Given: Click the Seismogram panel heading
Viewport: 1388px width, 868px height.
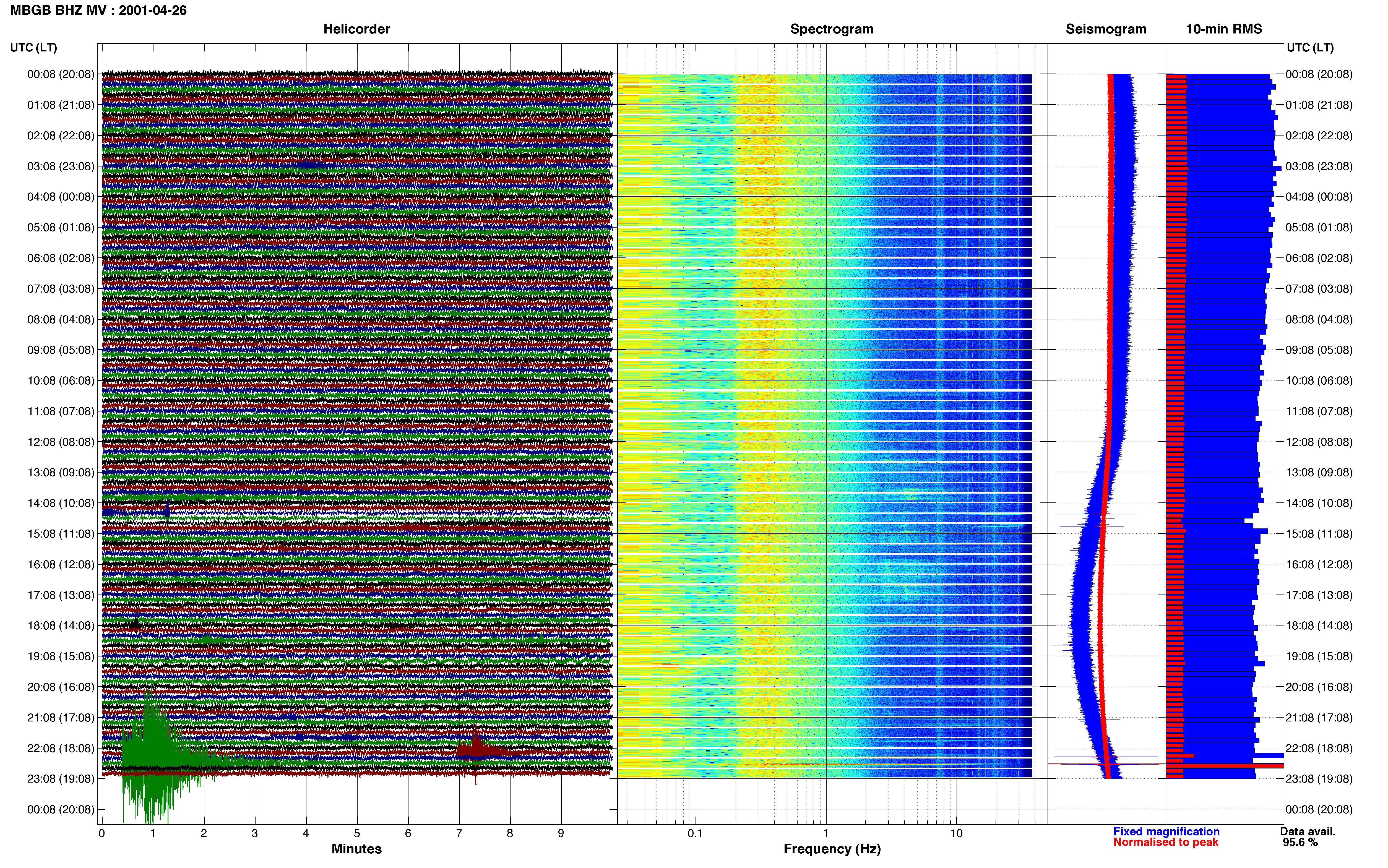Looking at the screenshot, I should pyautogui.click(x=1106, y=29).
